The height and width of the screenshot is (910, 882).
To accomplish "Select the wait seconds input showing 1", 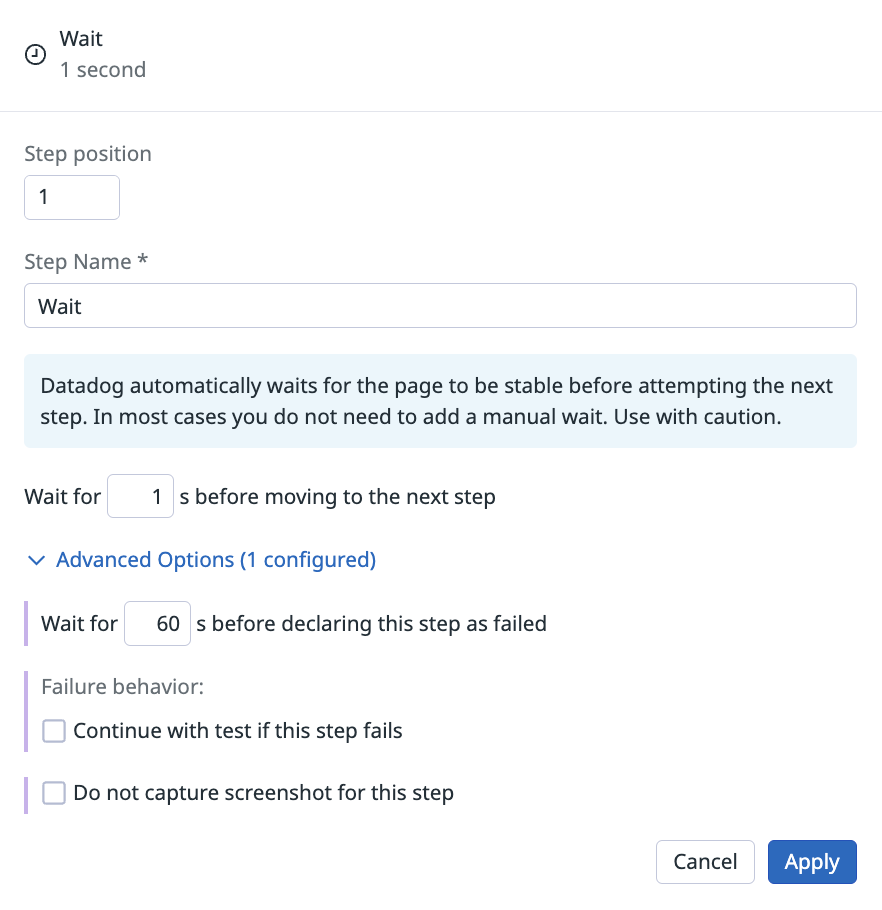I will (x=140, y=496).
